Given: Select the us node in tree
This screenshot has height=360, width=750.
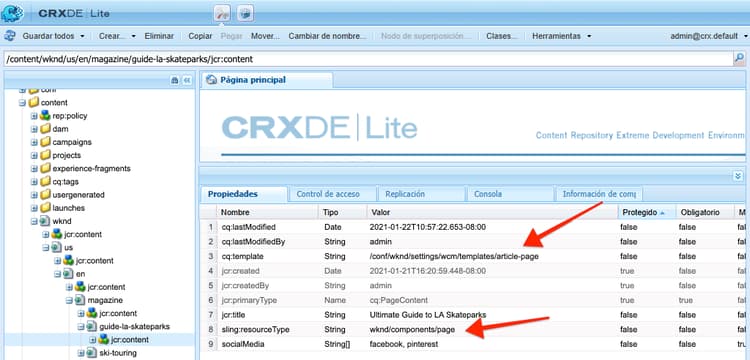Looking at the screenshot, I should point(68,248).
